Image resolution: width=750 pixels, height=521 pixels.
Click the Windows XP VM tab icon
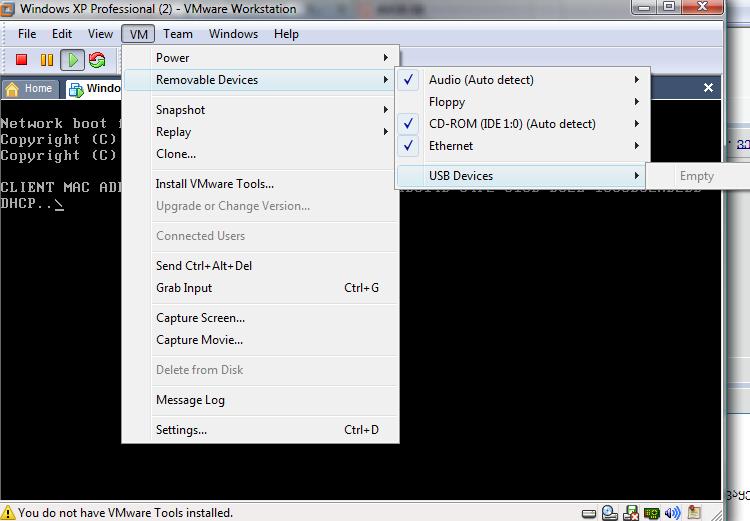(x=76, y=89)
